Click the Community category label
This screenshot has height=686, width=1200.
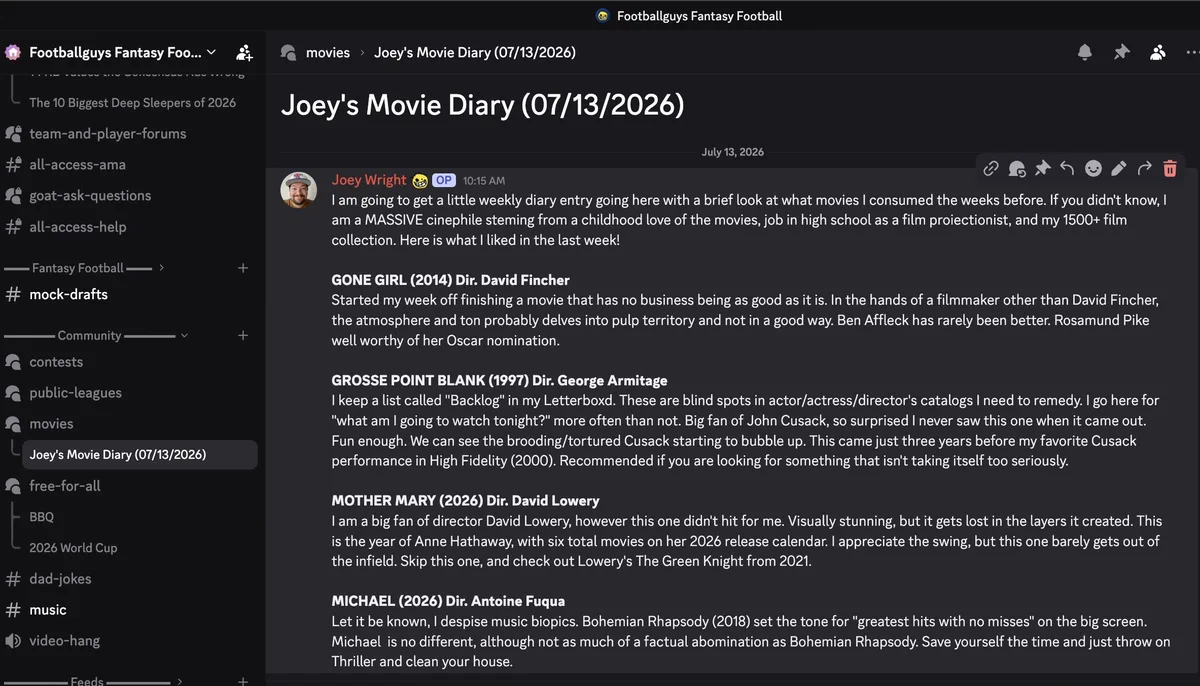click(89, 335)
